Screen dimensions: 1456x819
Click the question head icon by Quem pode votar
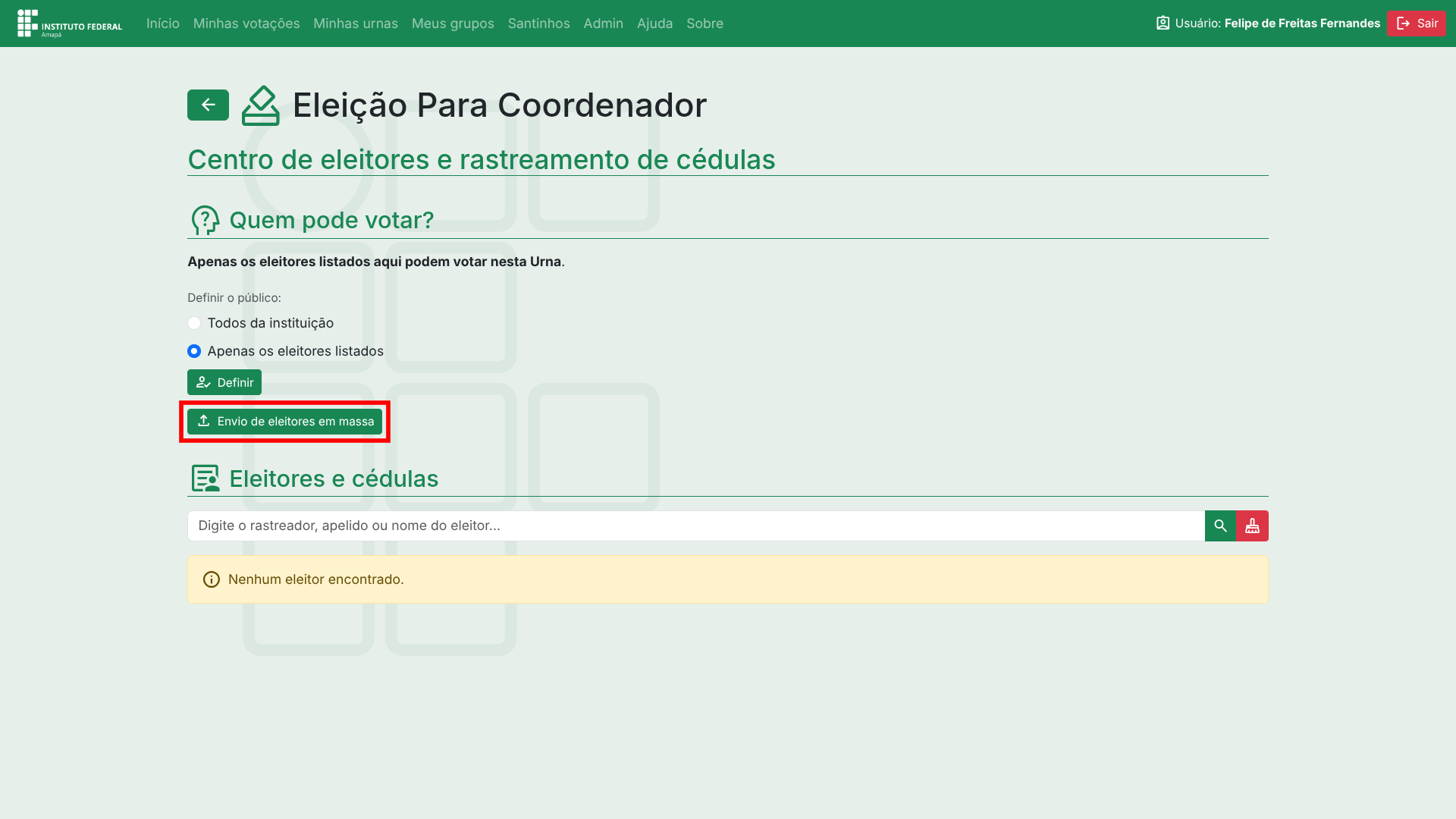205,221
